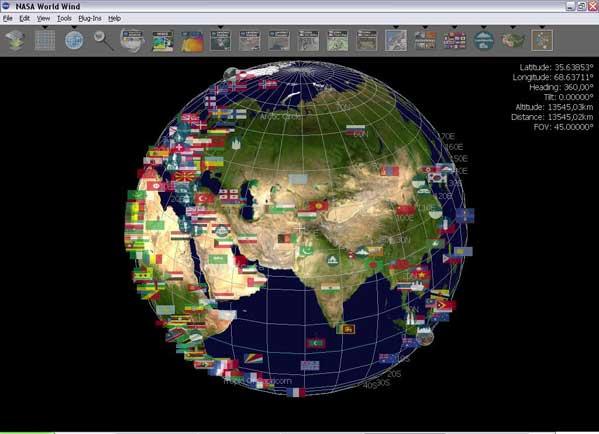
Task: Click the Distance: 13545,02km readout
Action: tap(552, 117)
